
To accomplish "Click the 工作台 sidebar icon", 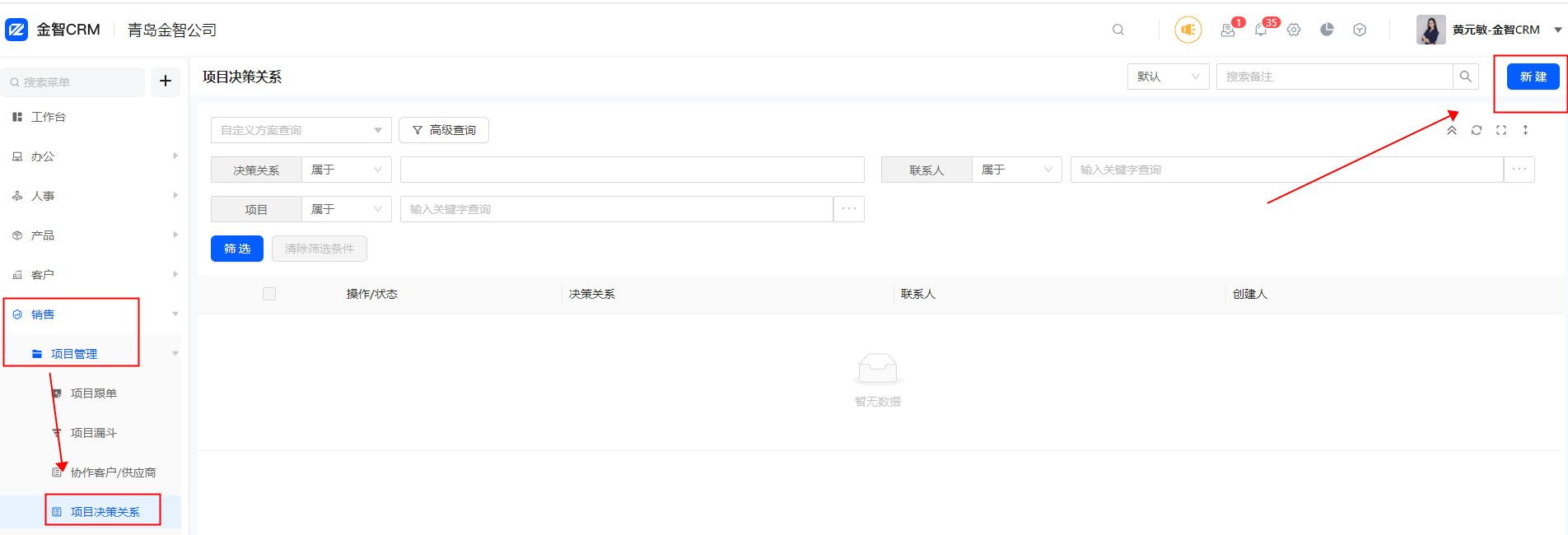I will 17,117.
